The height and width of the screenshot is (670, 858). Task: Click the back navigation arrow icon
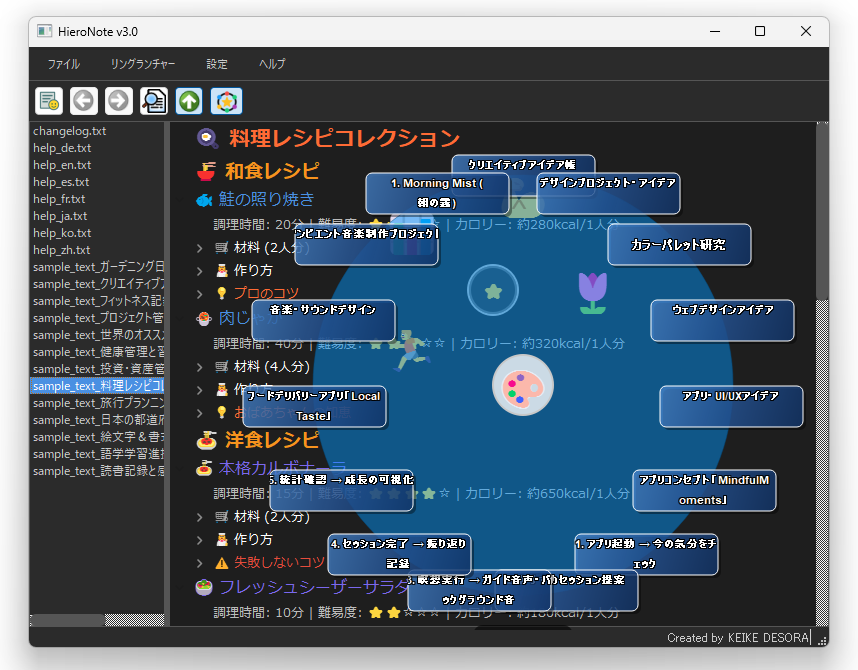[83, 101]
